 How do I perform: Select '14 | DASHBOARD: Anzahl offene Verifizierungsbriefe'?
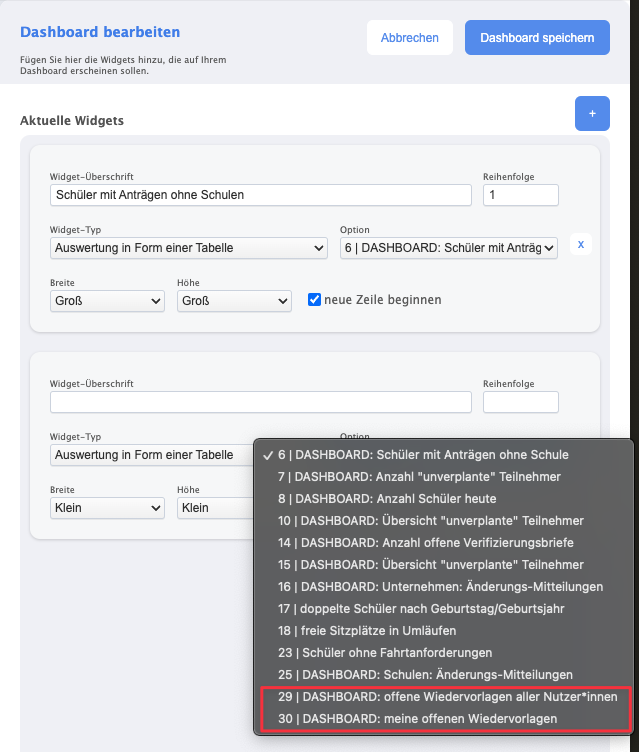coord(425,543)
